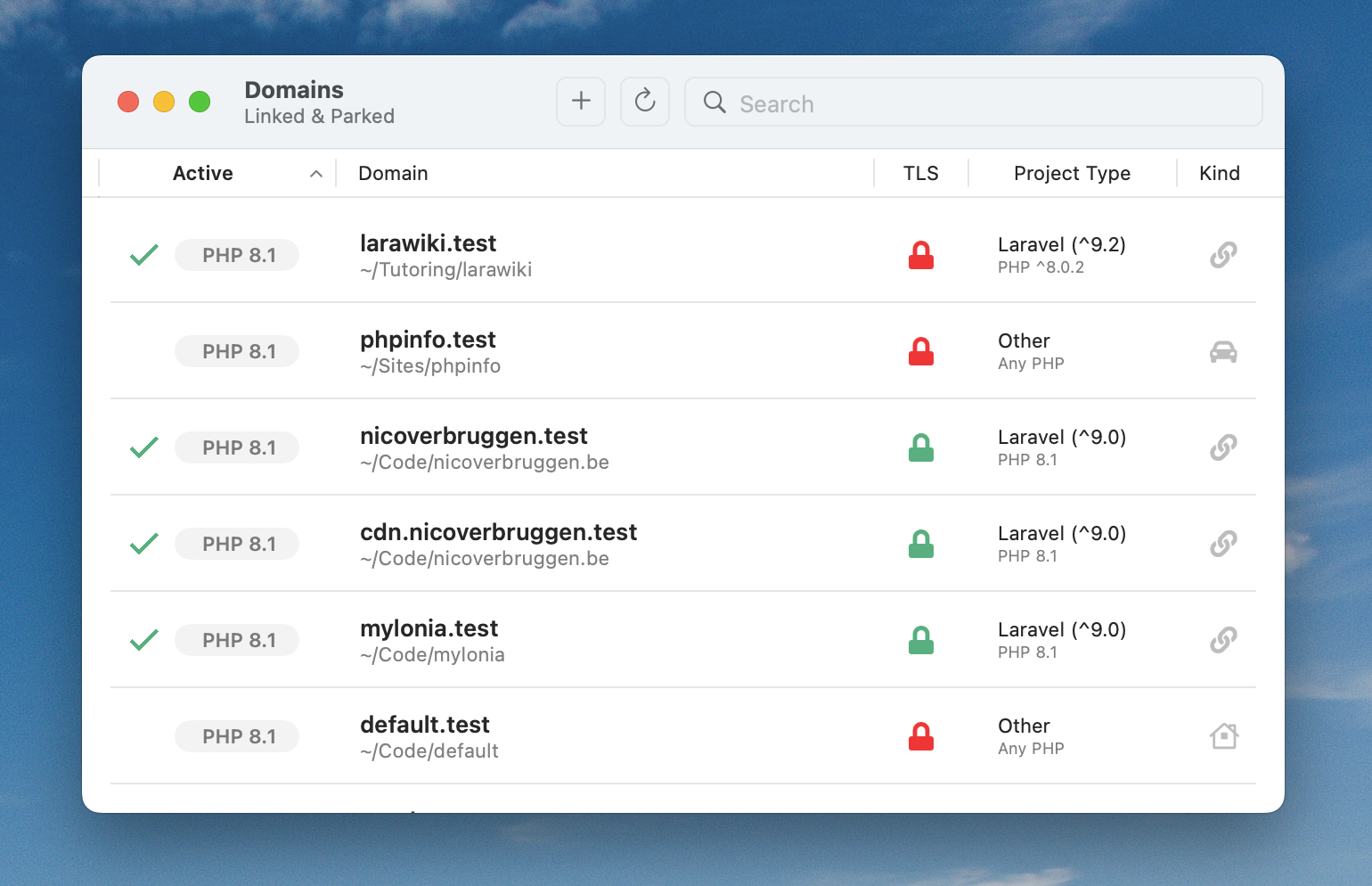Click the ~/Sites/phpinfo path
This screenshot has height=886, width=1372.
tap(430, 366)
